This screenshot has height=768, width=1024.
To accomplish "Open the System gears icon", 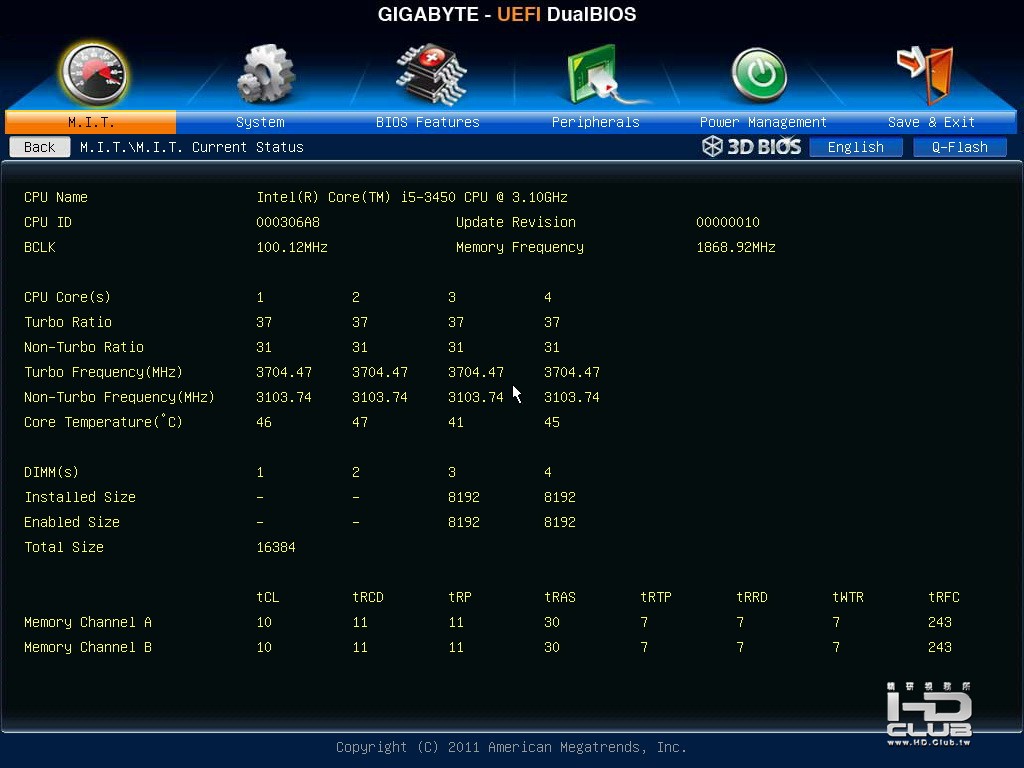I will click(265, 74).
